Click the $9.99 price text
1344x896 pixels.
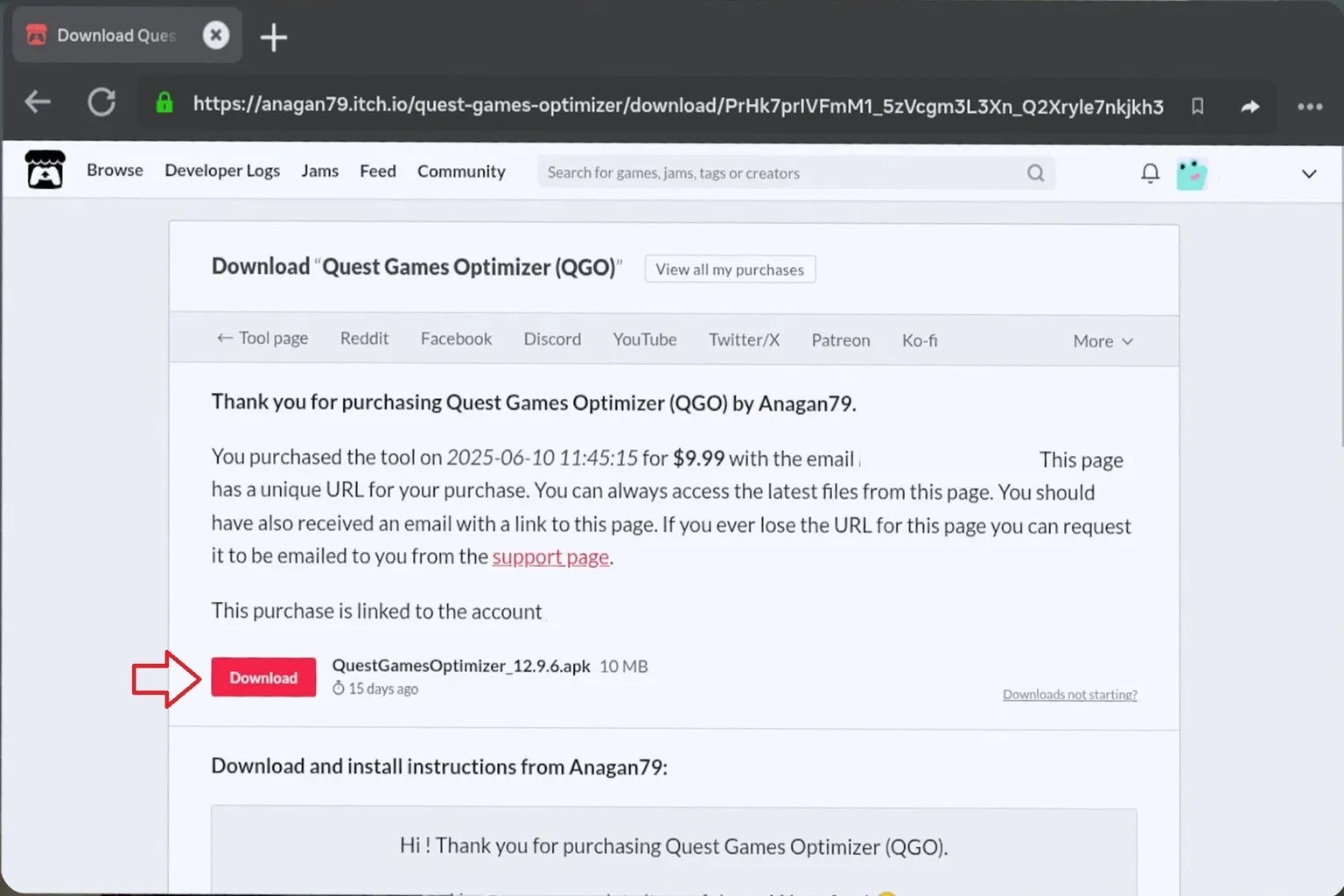[698, 458]
